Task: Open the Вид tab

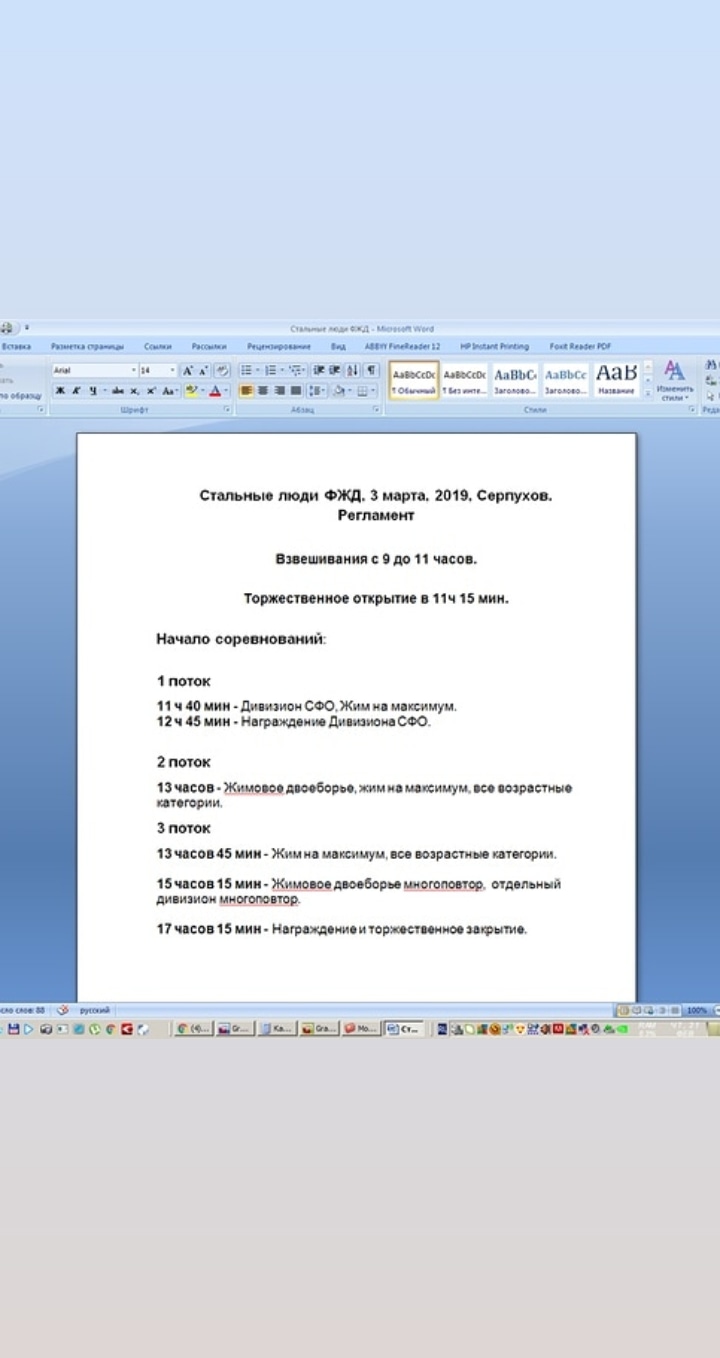Action: click(338, 346)
